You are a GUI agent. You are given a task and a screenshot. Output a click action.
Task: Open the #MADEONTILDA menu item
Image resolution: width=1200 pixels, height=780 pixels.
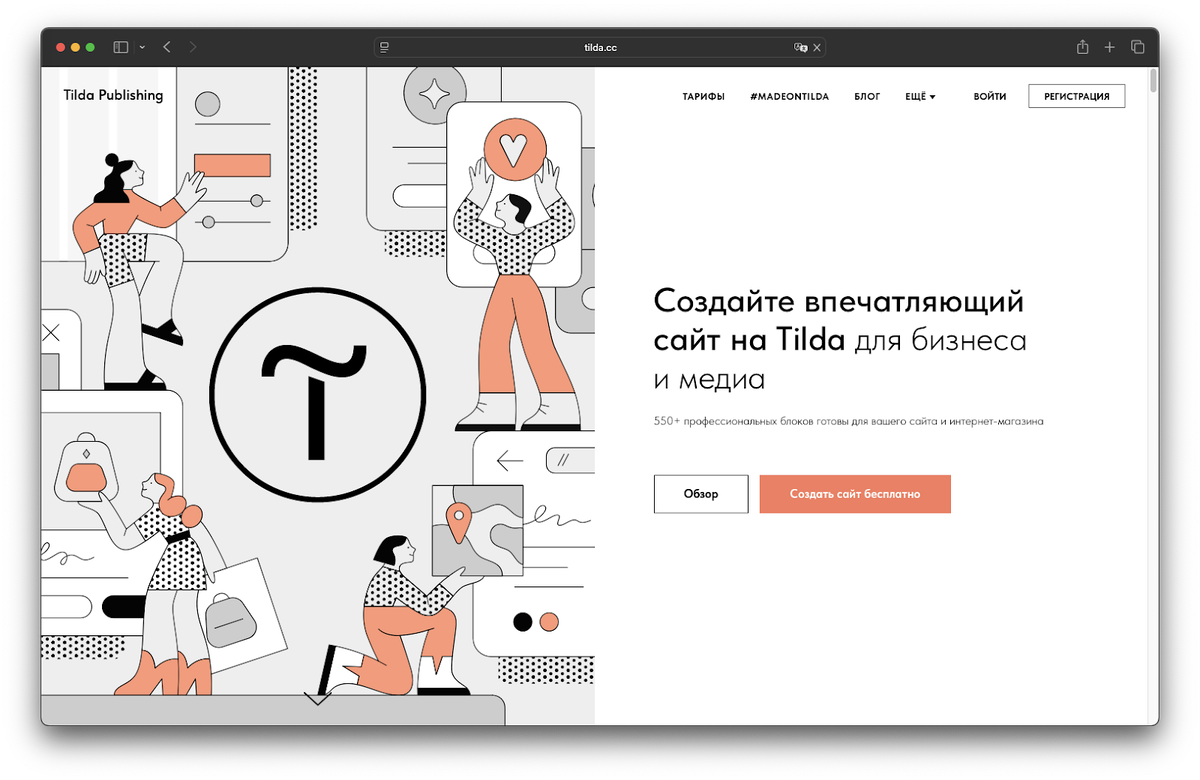click(789, 96)
